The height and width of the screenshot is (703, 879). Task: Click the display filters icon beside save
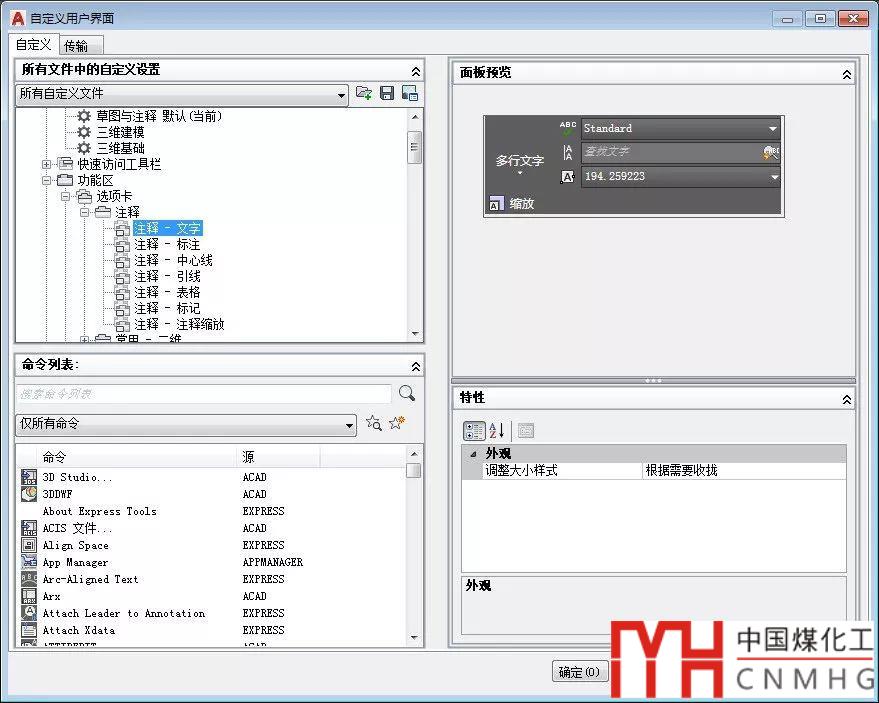pos(409,93)
